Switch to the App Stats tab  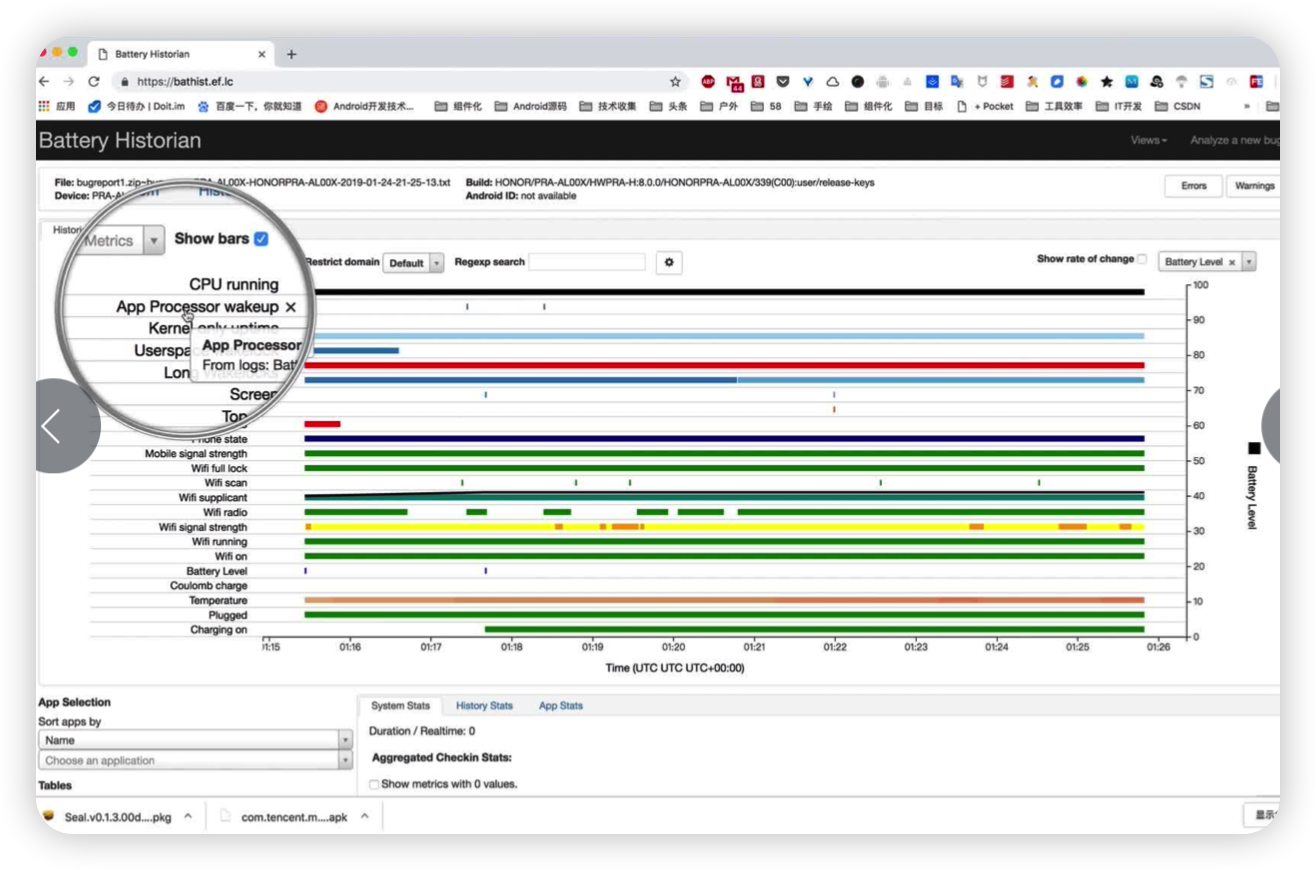pyautogui.click(x=560, y=706)
